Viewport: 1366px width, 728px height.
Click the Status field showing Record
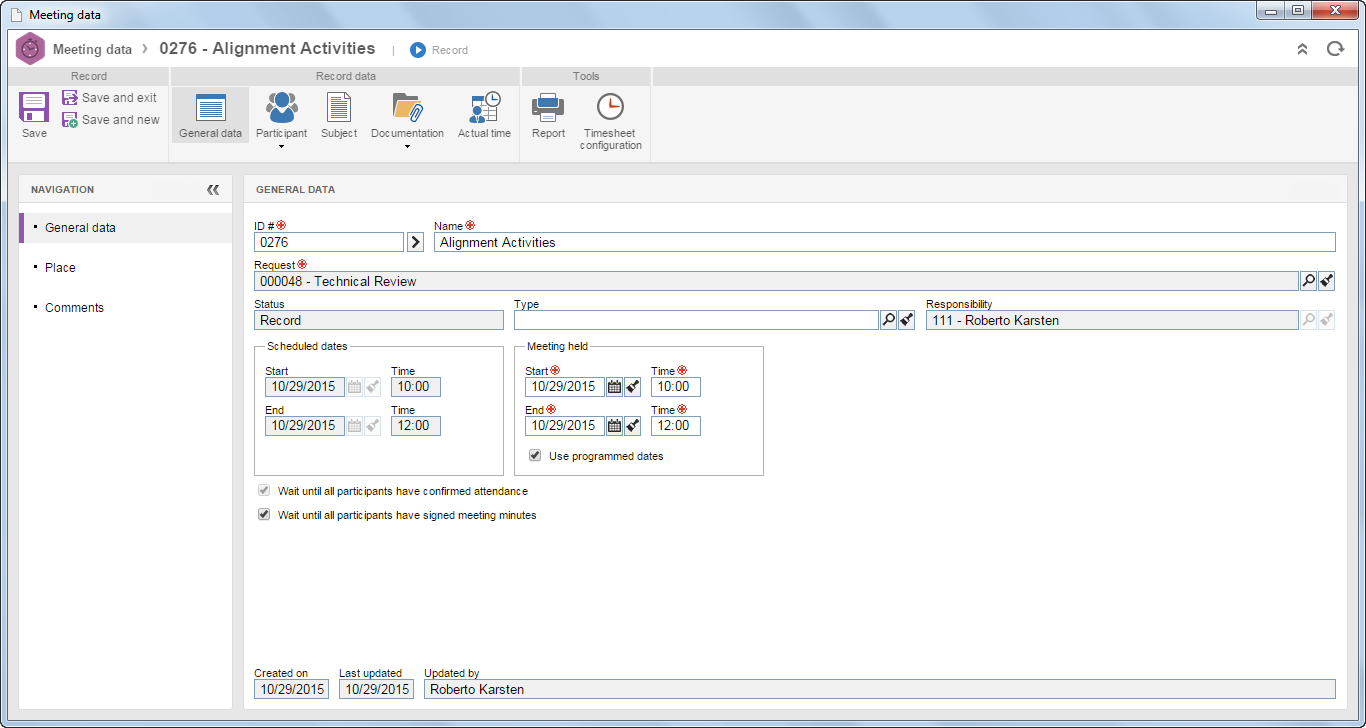[379, 320]
